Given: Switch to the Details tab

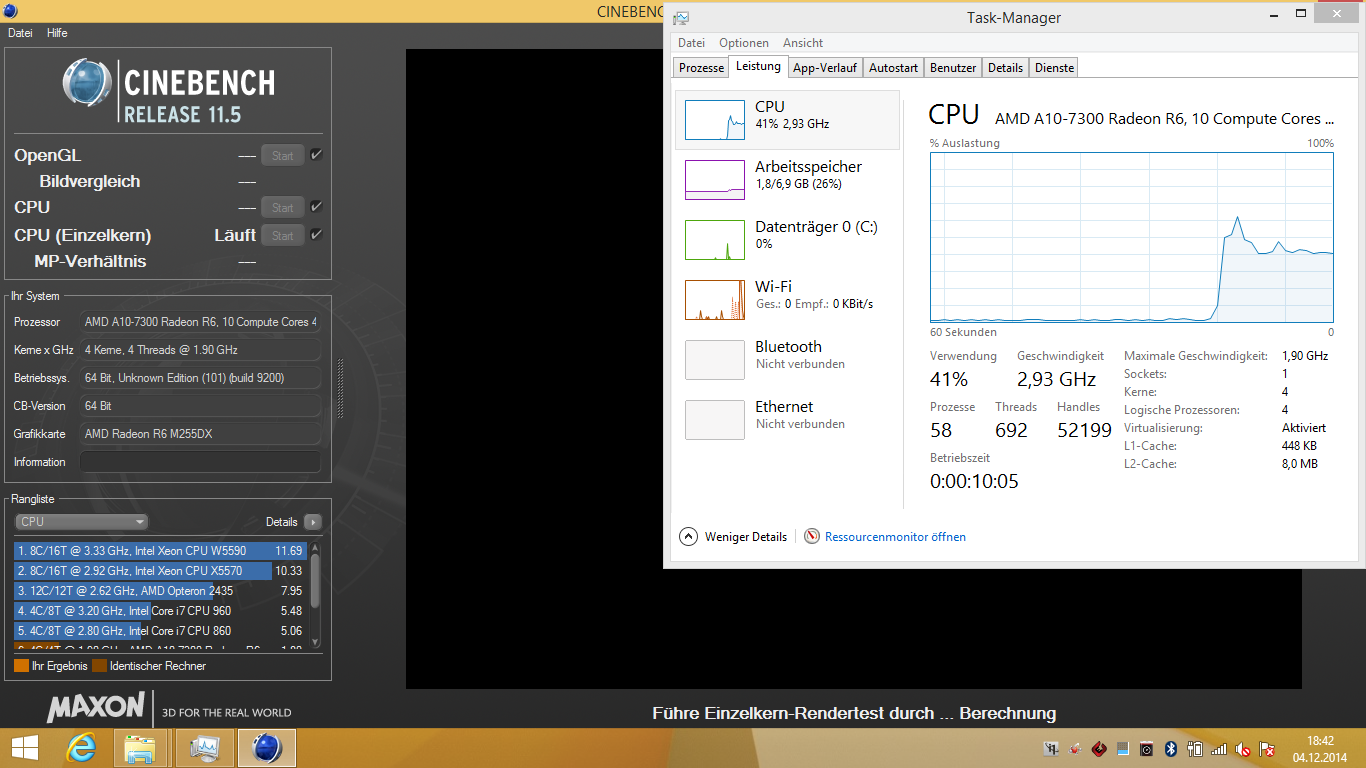Looking at the screenshot, I should pos(1005,68).
